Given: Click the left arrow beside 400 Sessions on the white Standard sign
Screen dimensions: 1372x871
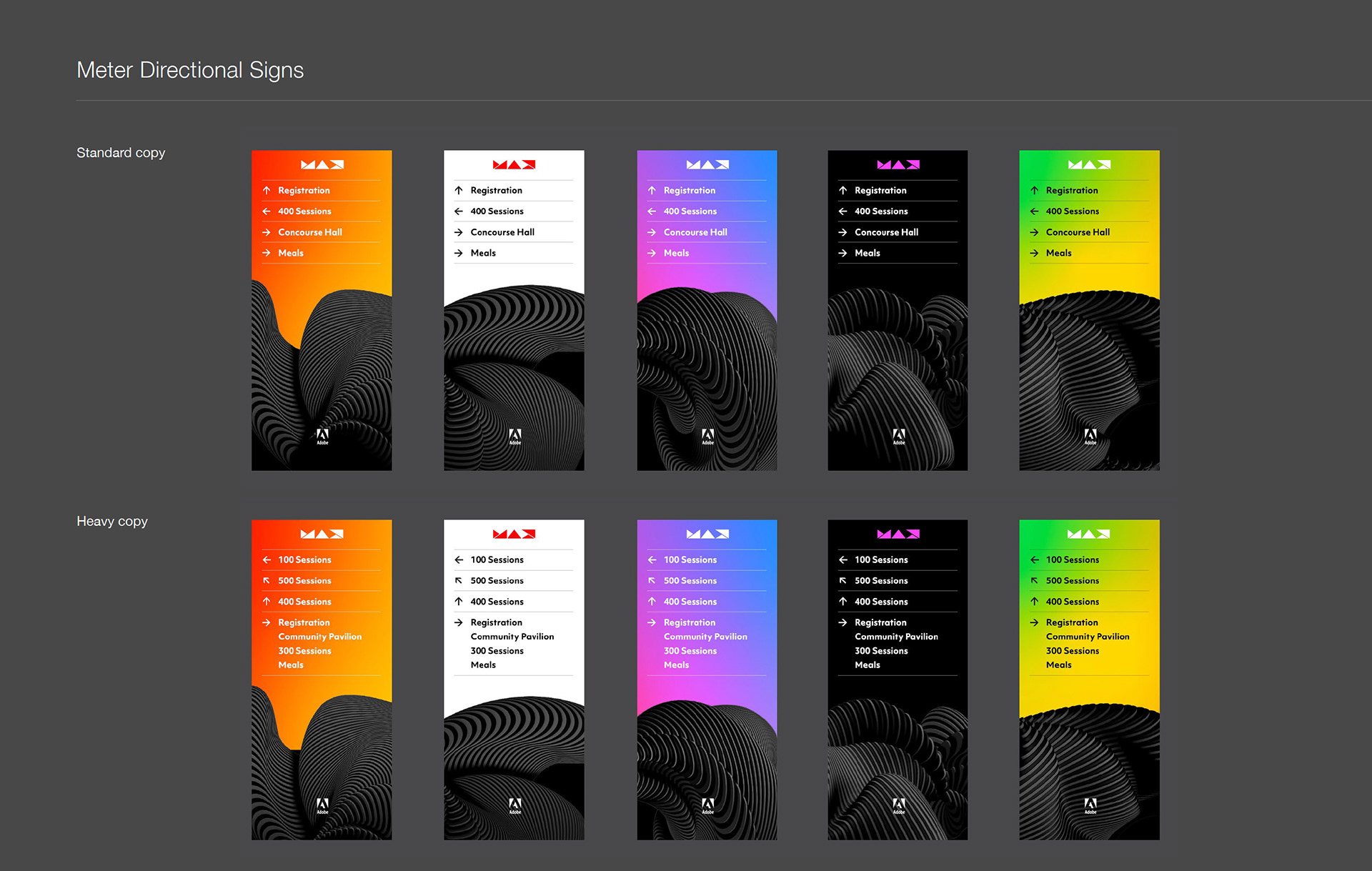Looking at the screenshot, I should pos(459,211).
